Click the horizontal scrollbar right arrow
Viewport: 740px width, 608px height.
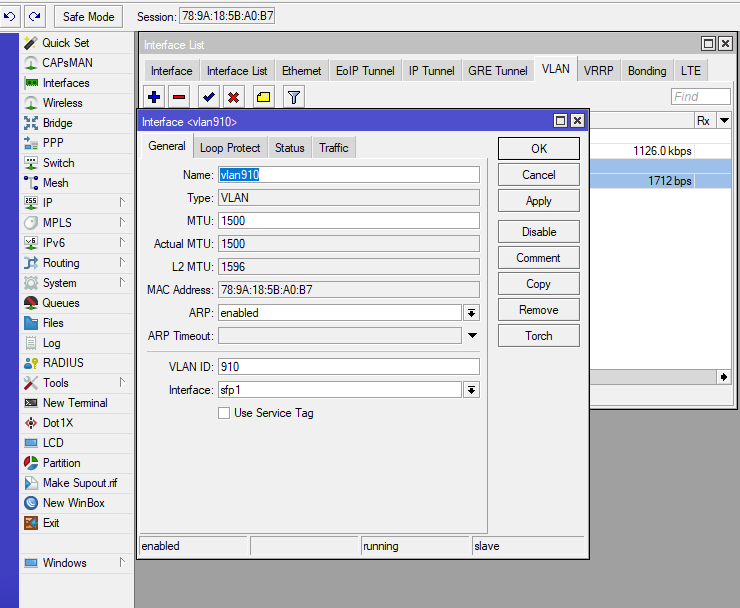pyautogui.click(x=724, y=377)
